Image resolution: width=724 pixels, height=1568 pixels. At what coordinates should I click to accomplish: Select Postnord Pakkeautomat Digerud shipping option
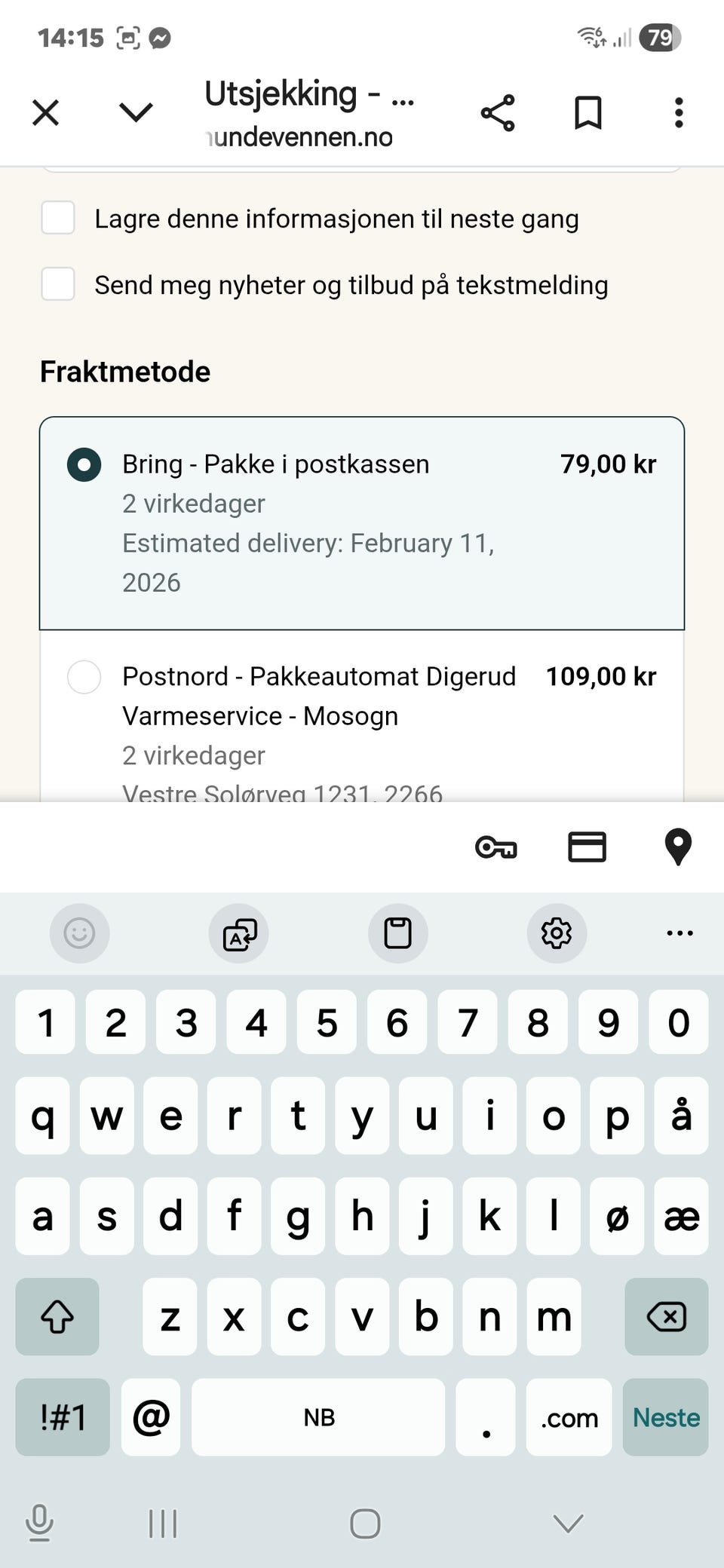(362, 716)
